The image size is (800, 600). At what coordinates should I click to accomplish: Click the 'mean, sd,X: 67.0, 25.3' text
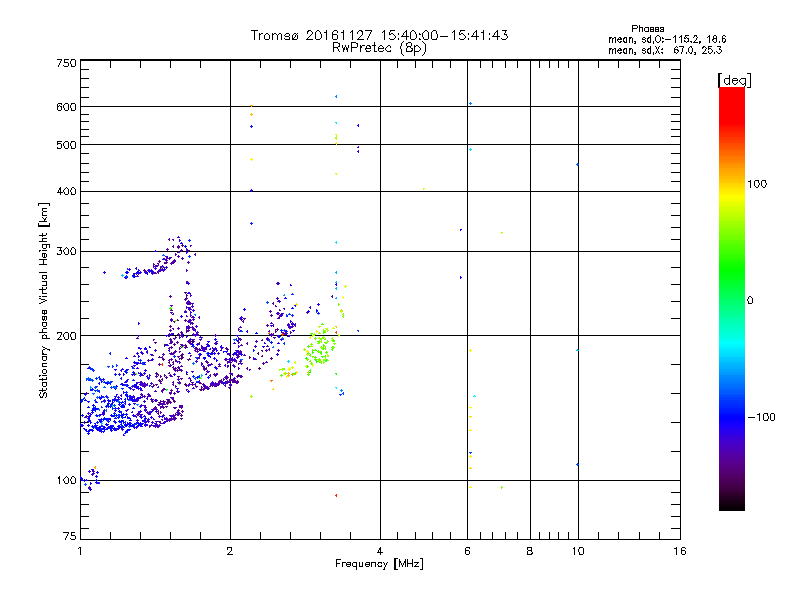665,50
